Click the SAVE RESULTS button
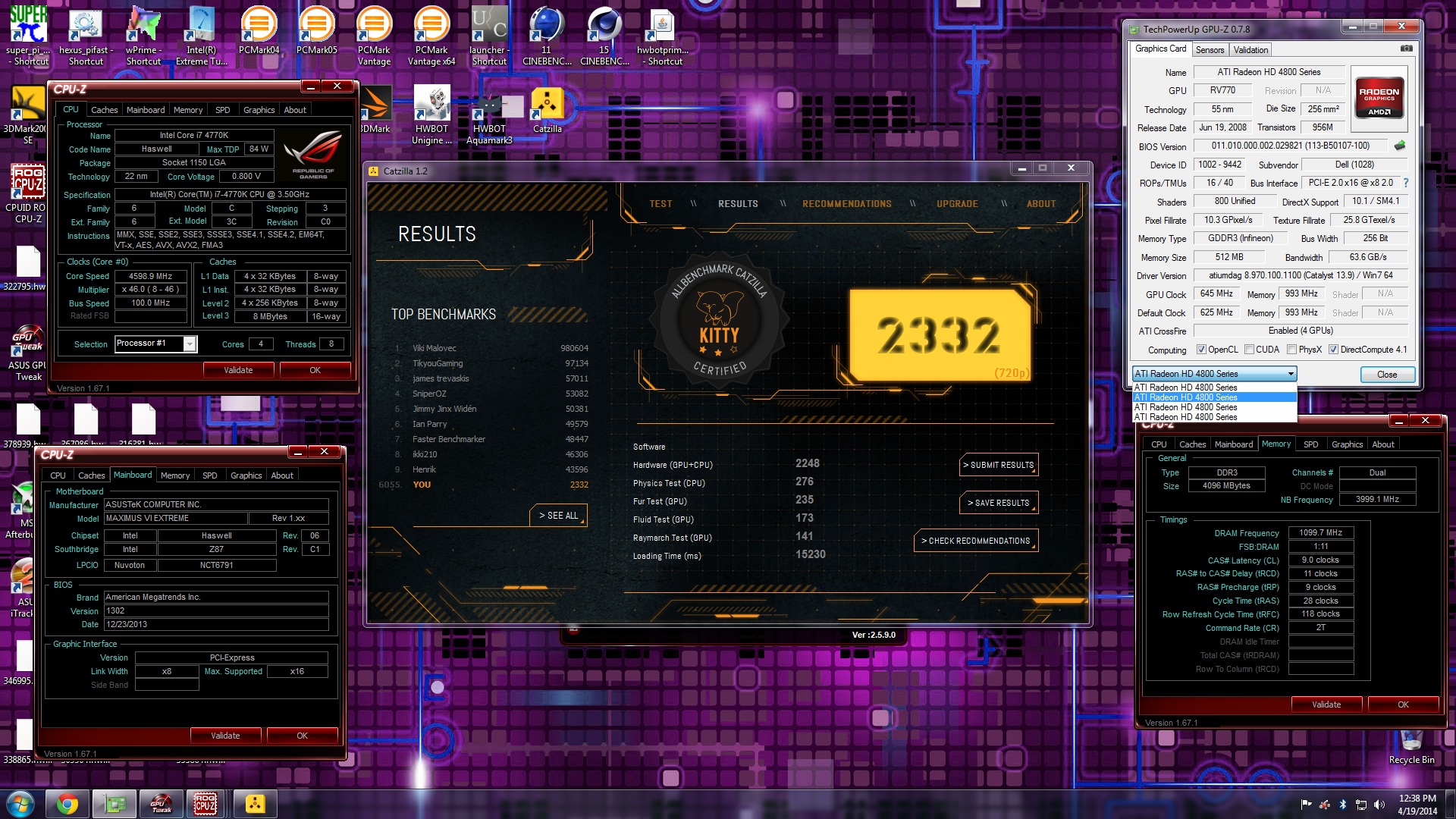Viewport: 1456px width, 819px height. [999, 503]
